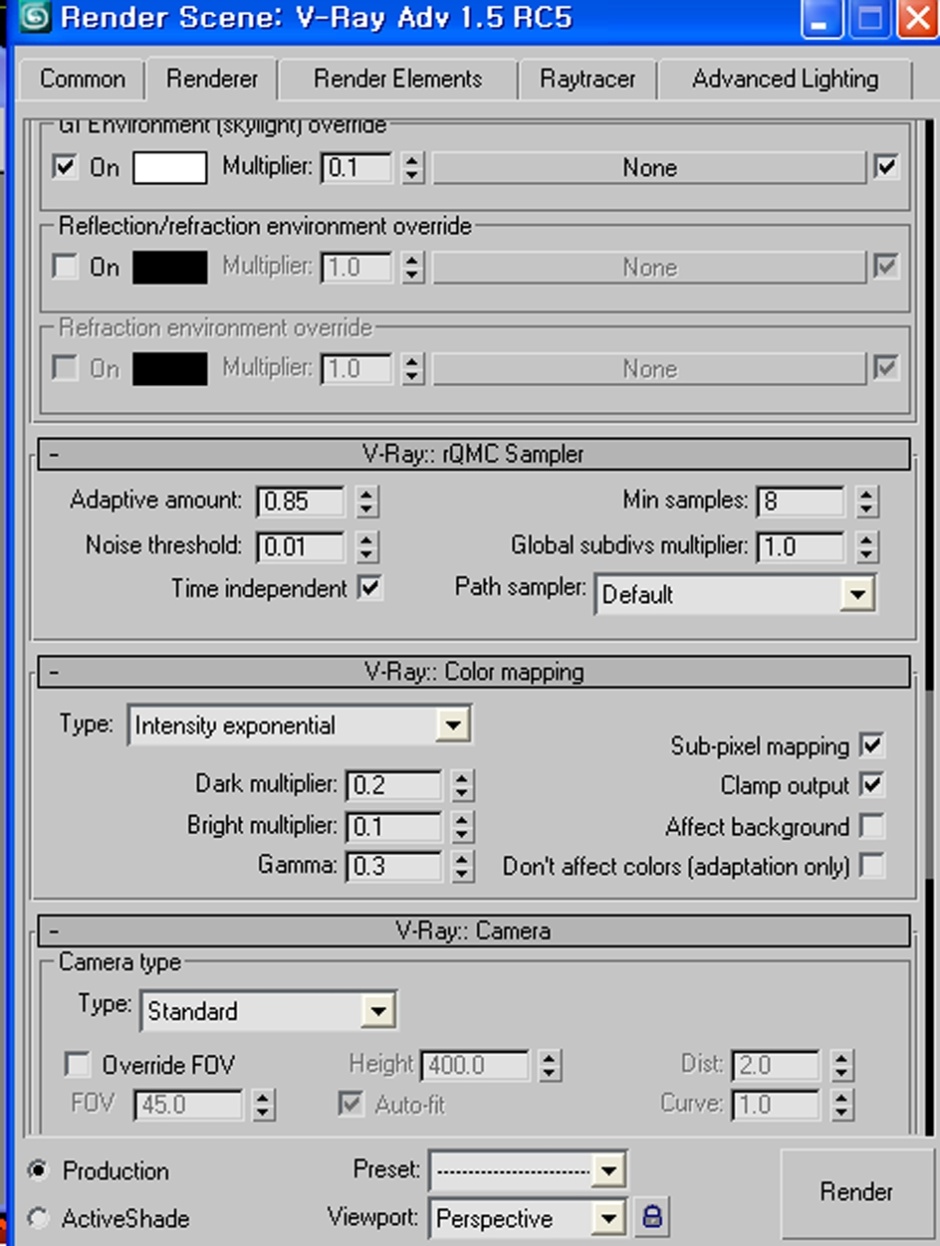Select the ActiveShade radio button
This screenshot has width=940, height=1246.
tap(39, 1218)
